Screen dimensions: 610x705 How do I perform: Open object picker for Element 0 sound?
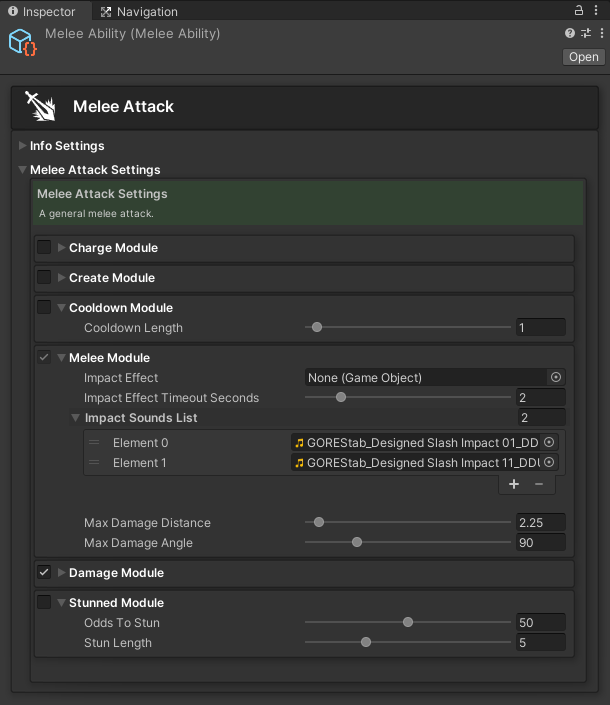549,442
